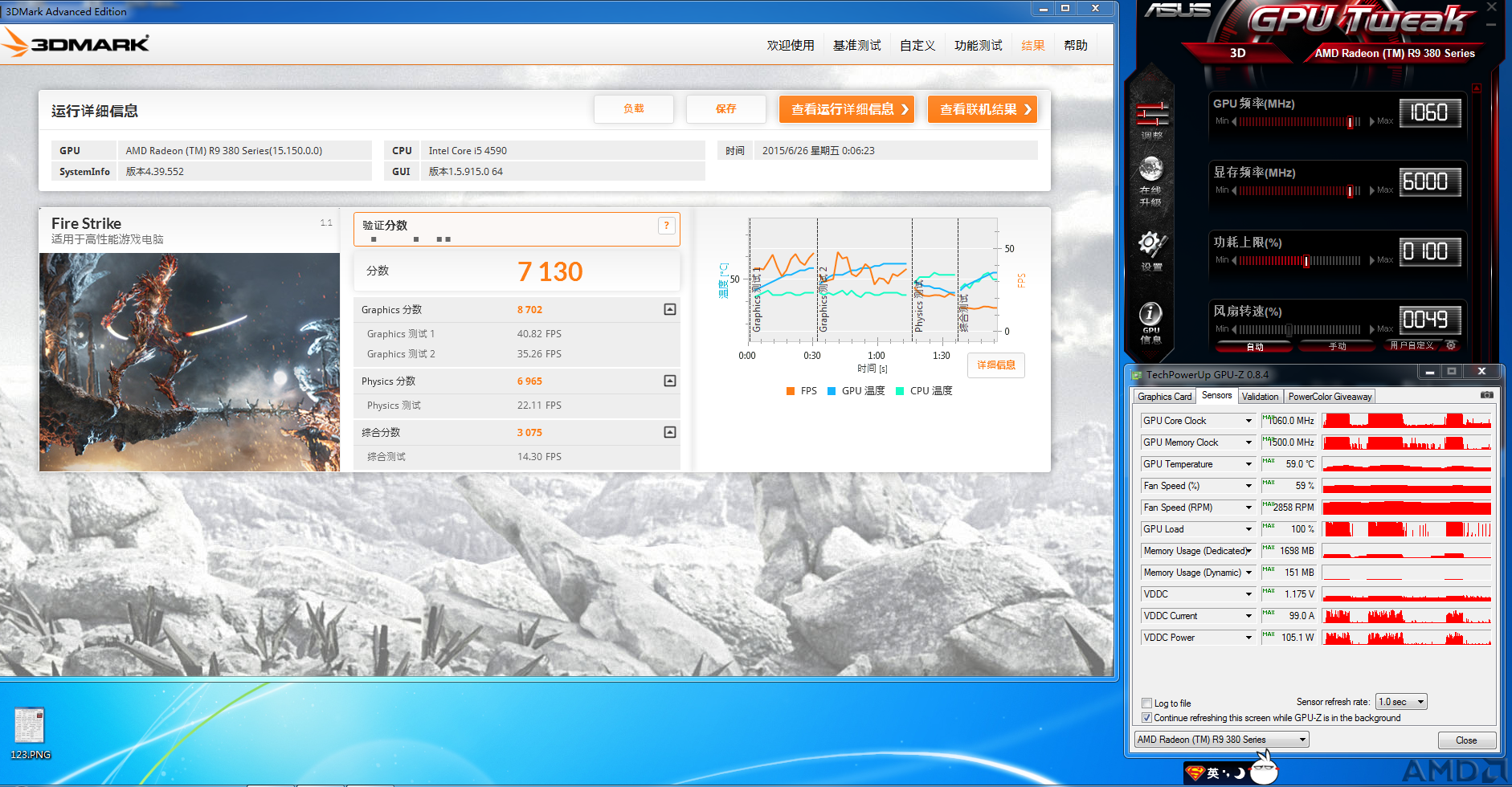This screenshot has height=787, width=1512.
Task: Open the 调整 tuning panel in GPU Tweak
Action: pyautogui.click(x=1151, y=120)
